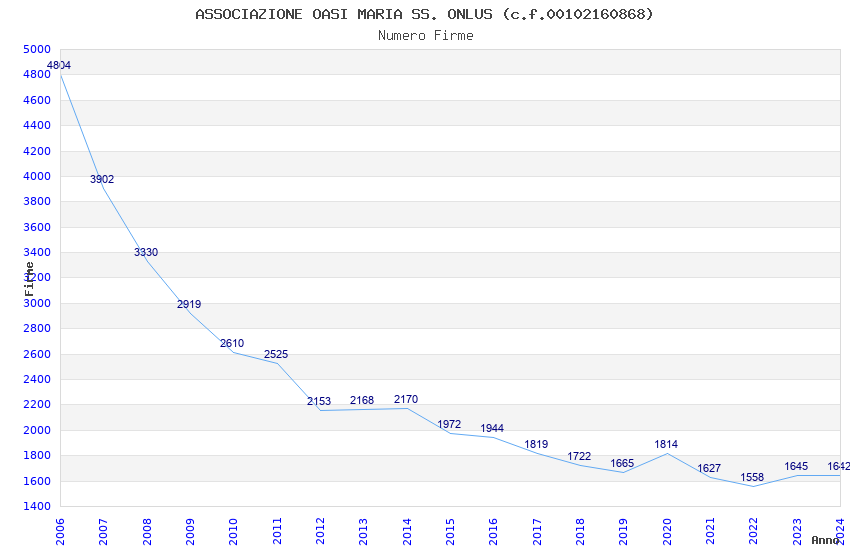Image resolution: width=850 pixels, height=550 pixels.
Task: Click x-axis year label 2009
Action: 190,532
